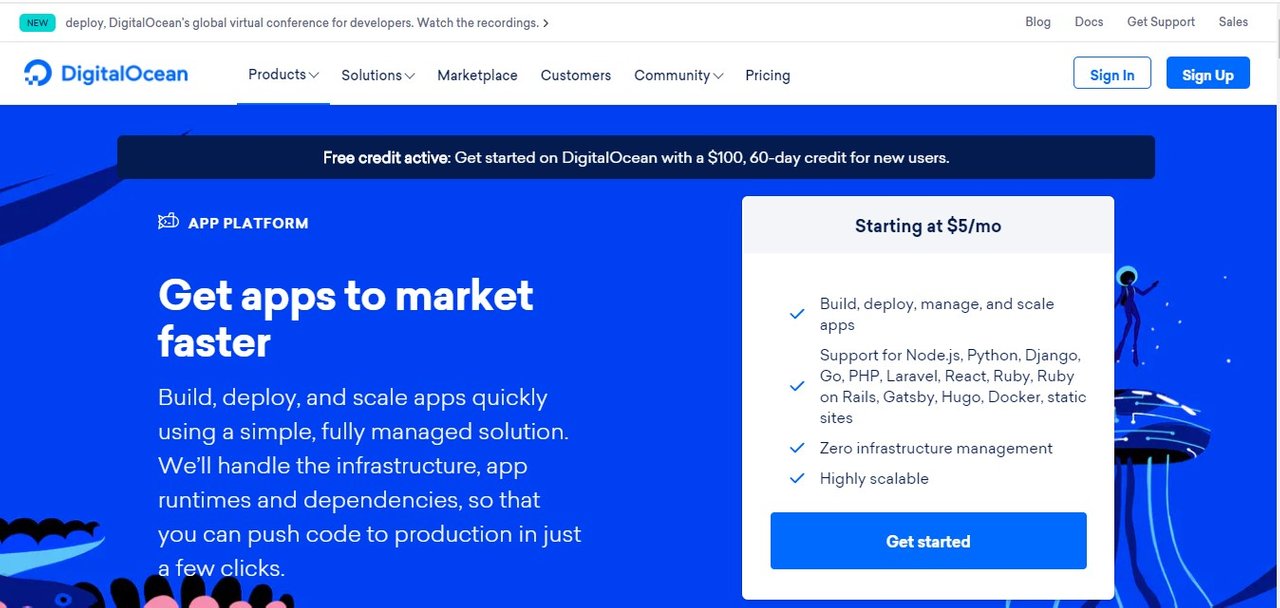Image resolution: width=1280 pixels, height=608 pixels.
Task: Expand the Solutions dropdown menu
Action: [378, 75]
